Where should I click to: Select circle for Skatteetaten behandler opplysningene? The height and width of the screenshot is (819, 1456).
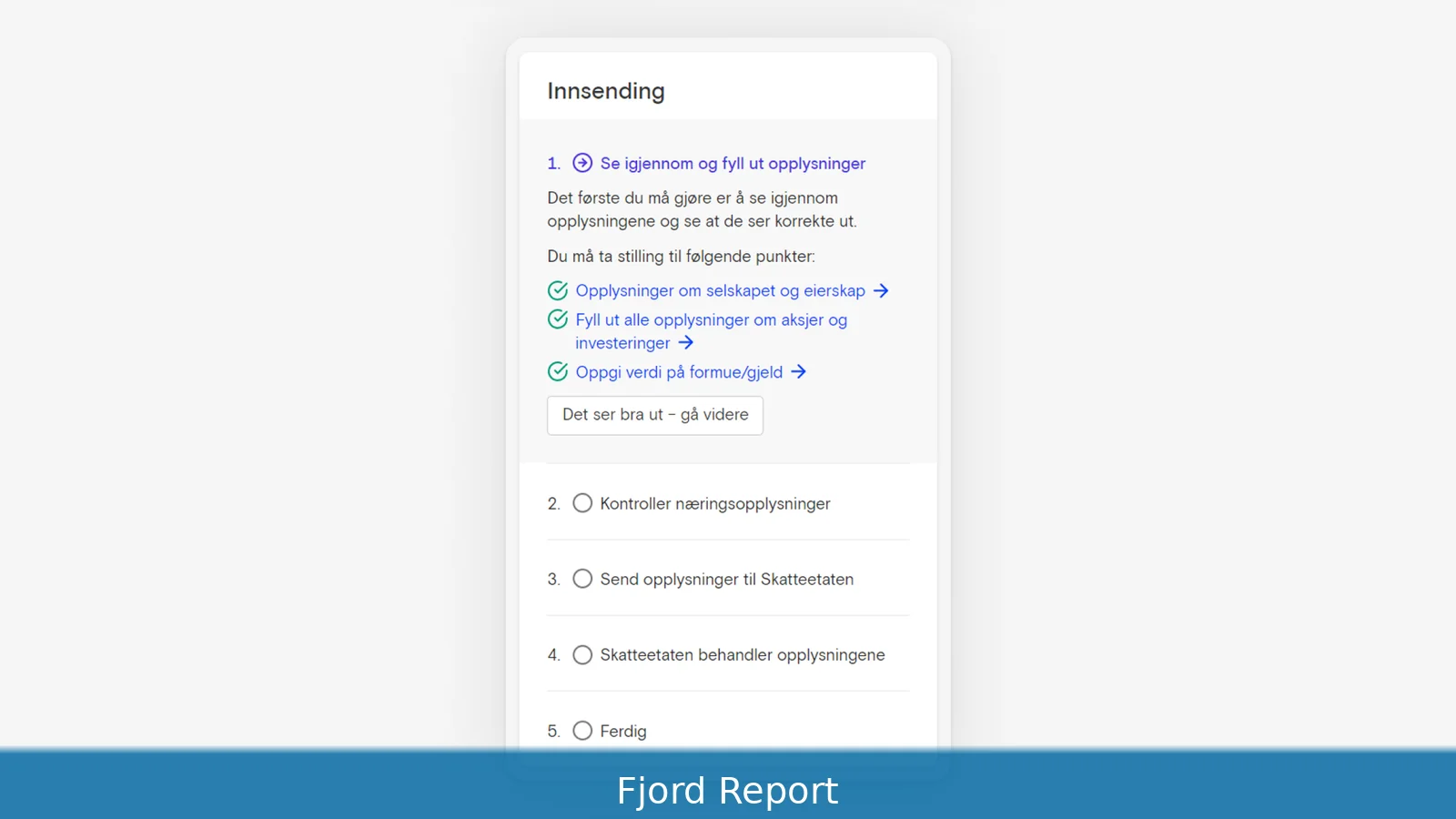pyautogui.click(x=582, y=654)
